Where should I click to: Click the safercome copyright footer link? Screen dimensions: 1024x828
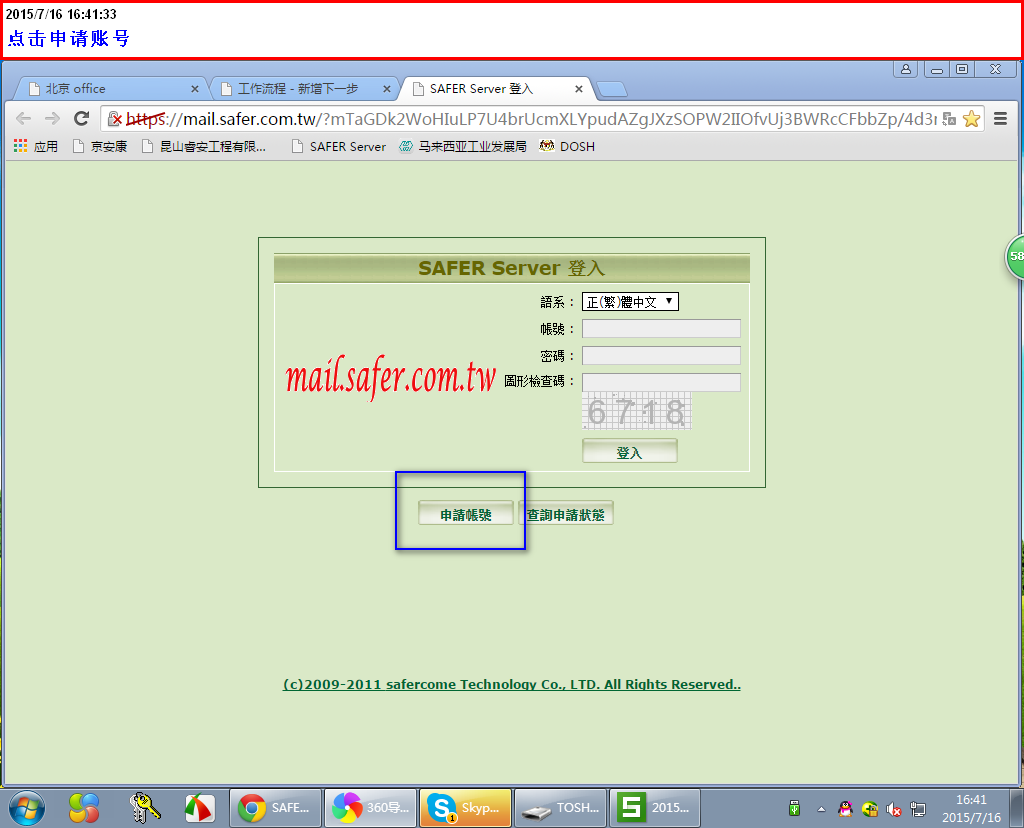click(x=511, y=685)
